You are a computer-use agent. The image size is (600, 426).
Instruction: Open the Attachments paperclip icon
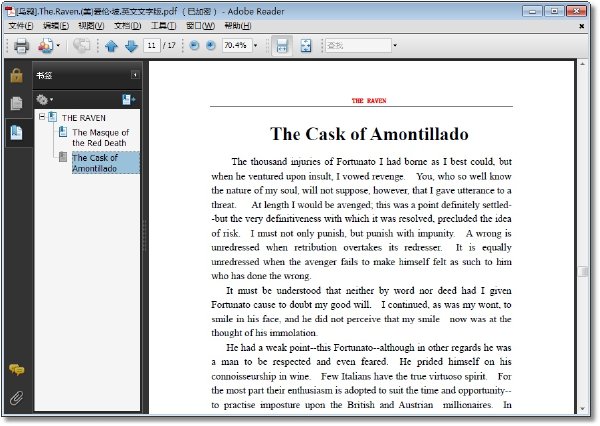[16, 398]
